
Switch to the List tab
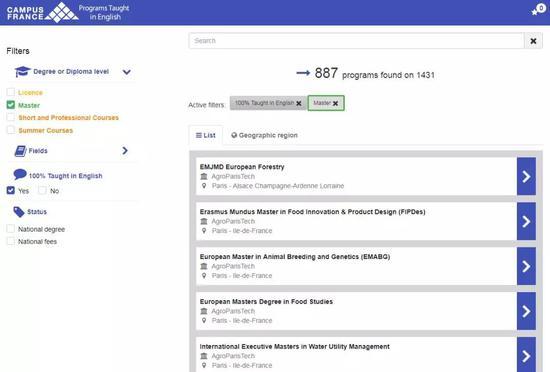(206, 135)
